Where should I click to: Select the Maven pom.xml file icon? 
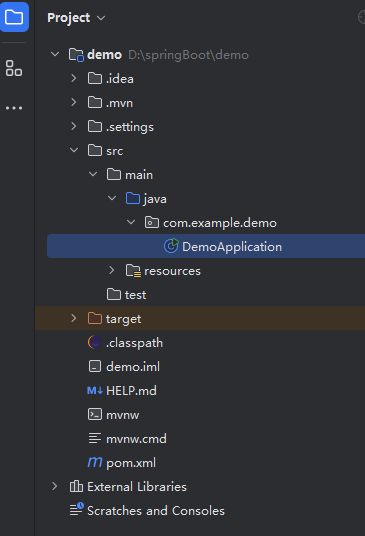[95, 462]
